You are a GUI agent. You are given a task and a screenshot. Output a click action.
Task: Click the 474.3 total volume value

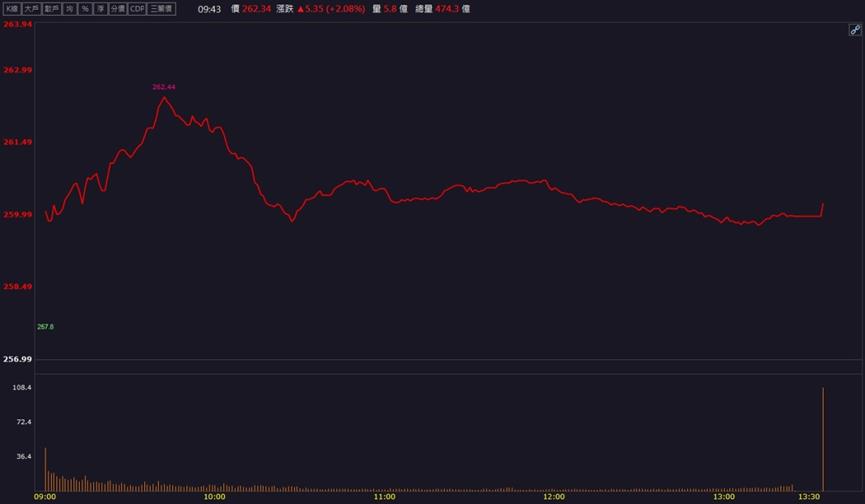(447, 9)
